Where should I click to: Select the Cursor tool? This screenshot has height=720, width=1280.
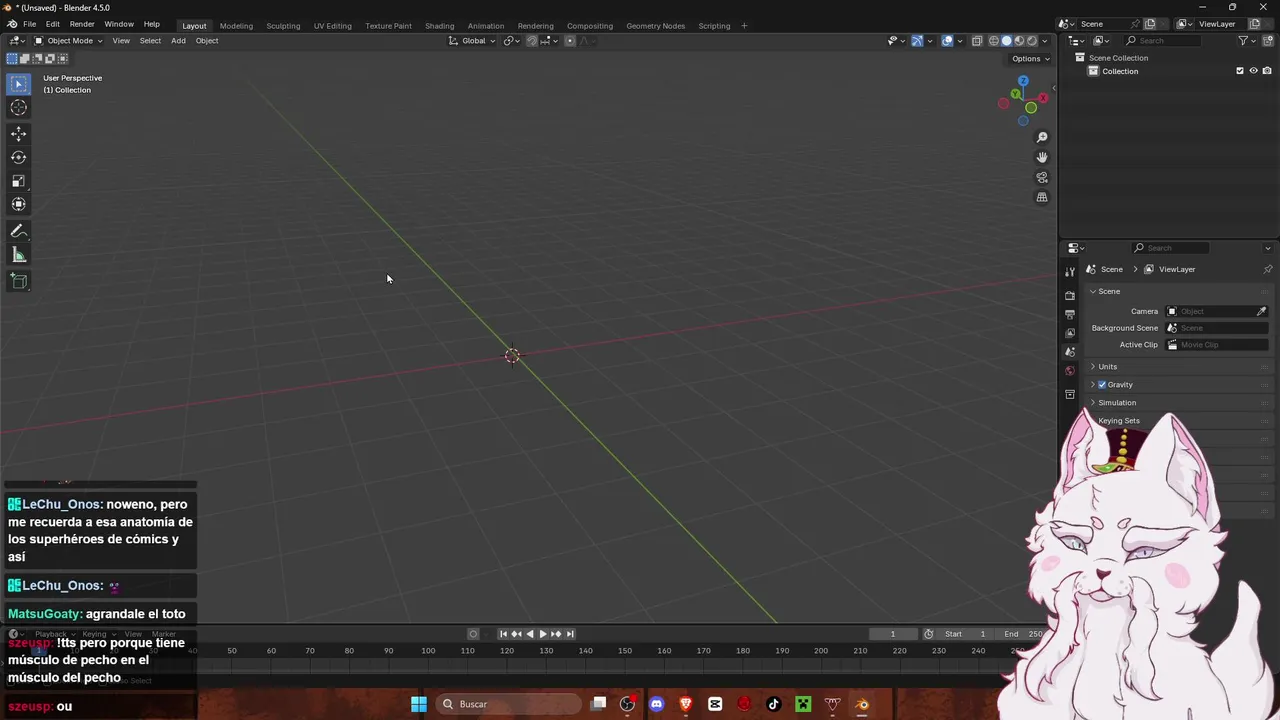(x=18, y=108)
